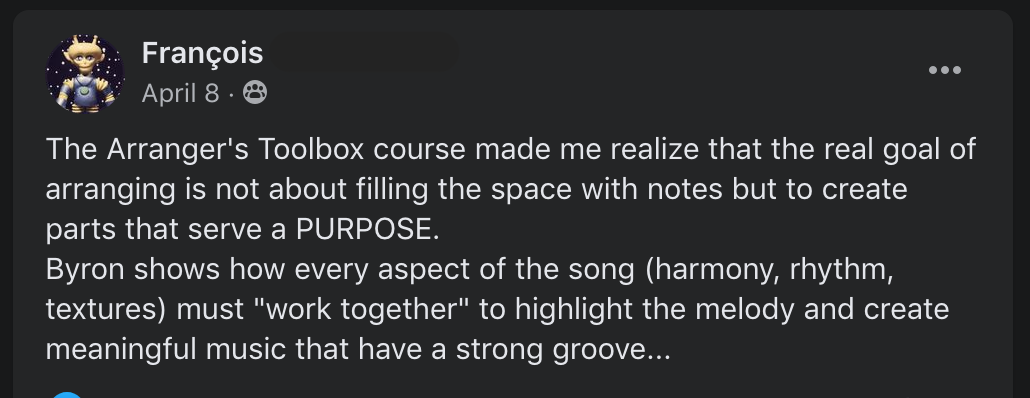The width and height of the screenshot is (1030, 398).
Task: Click the dot separator after April 8
Action: coord(231,95)
